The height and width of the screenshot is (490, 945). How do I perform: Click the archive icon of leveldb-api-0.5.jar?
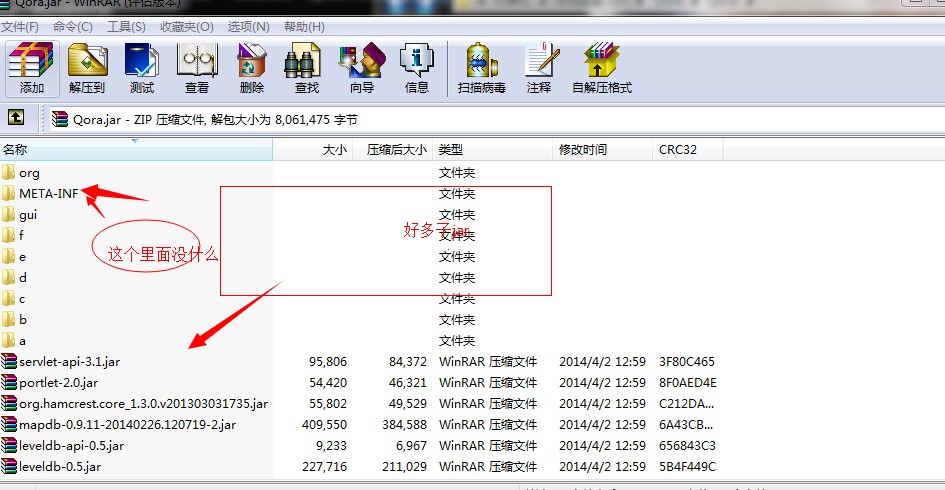(x=8, y=445)
